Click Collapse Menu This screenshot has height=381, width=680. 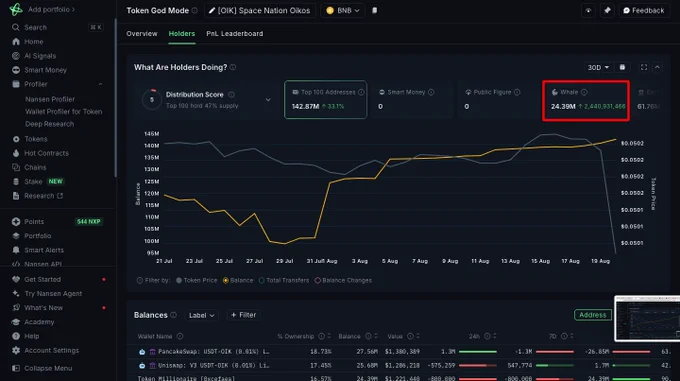point(42,368)
